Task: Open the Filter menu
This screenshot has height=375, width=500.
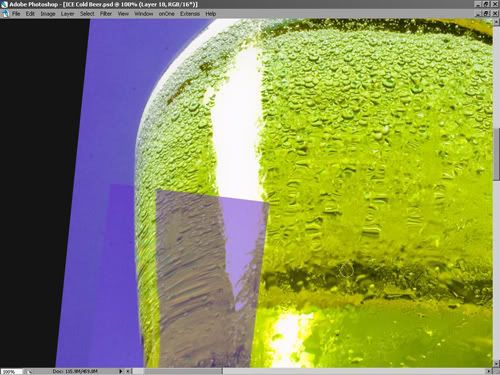Action: coord(106,14)
